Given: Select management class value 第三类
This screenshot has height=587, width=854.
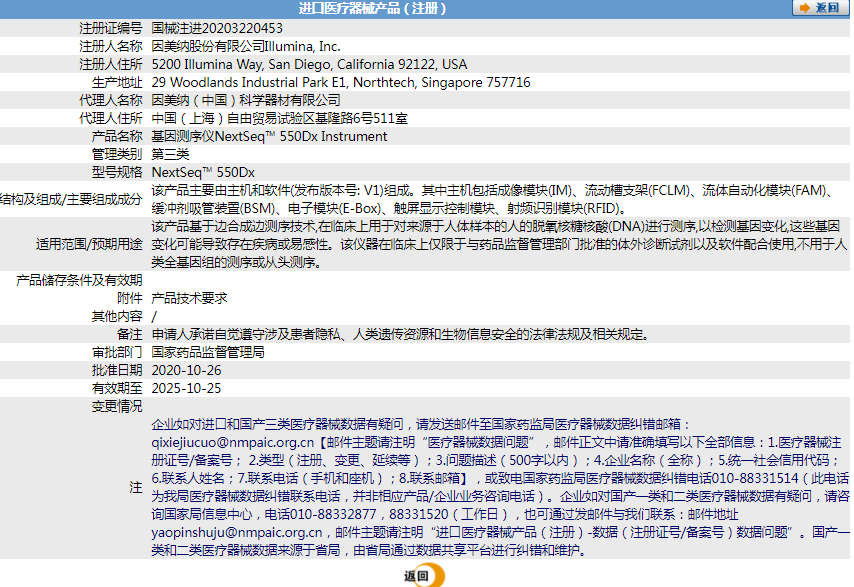Looking at the screenshot, I should pos(170,154).
